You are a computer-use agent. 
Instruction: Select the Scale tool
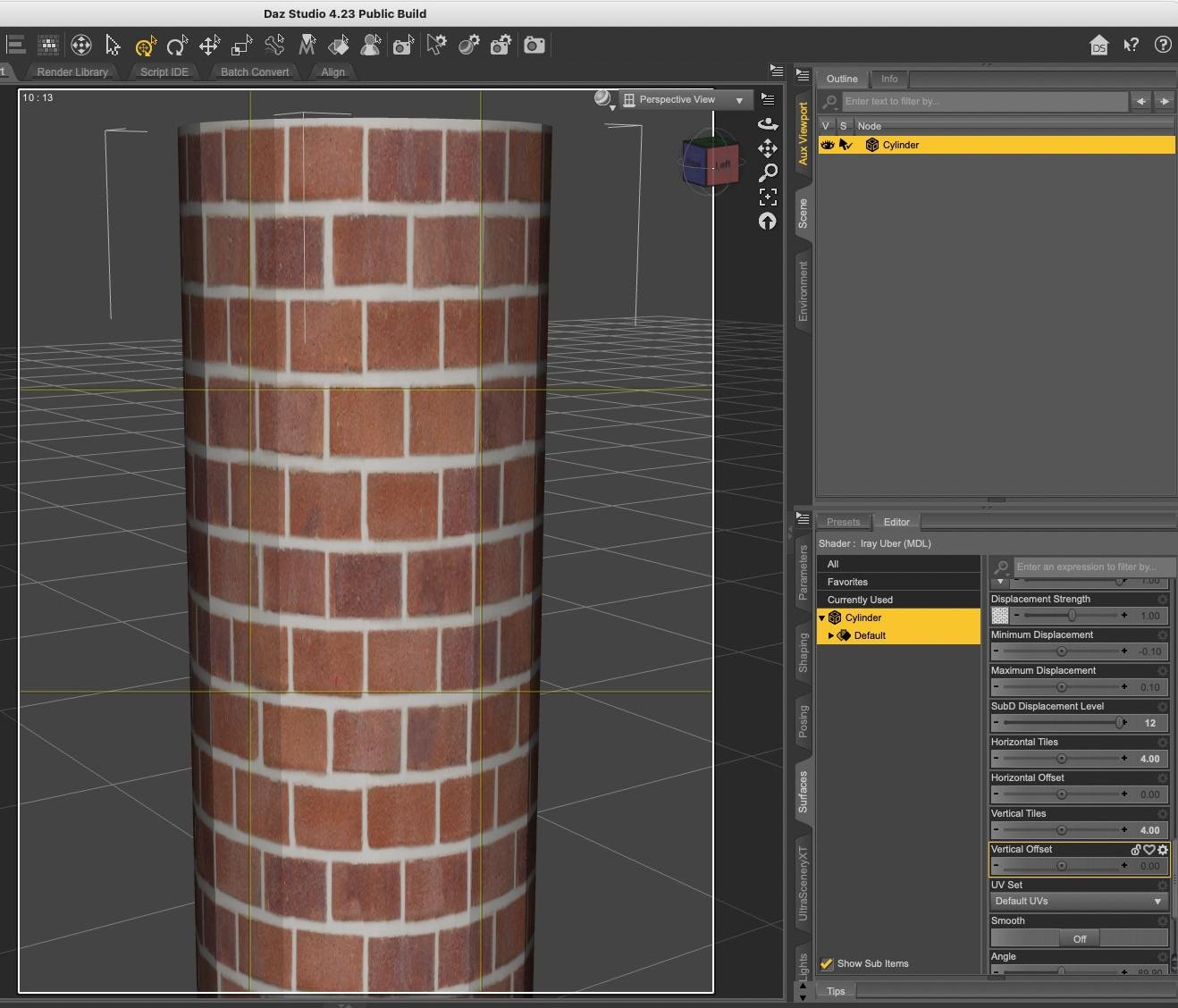click(241, 45)
